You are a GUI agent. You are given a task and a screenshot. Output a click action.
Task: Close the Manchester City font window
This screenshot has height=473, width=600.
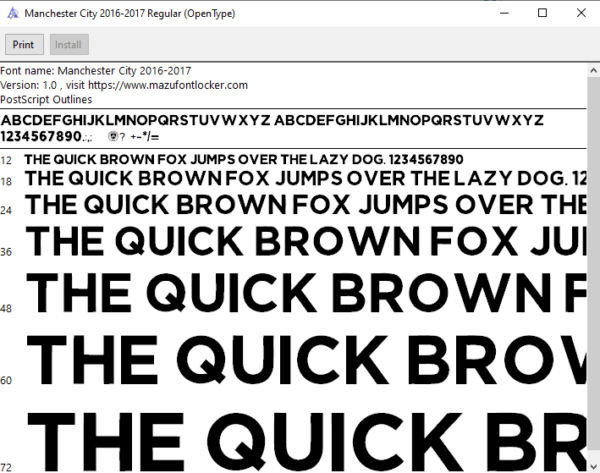581,13
